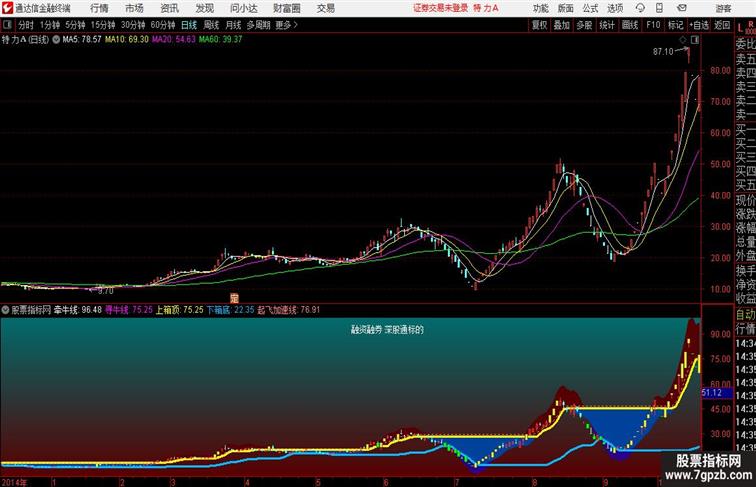Click the diamond icon at chart top-right
The image size is (756, 487).
point(683,40)
